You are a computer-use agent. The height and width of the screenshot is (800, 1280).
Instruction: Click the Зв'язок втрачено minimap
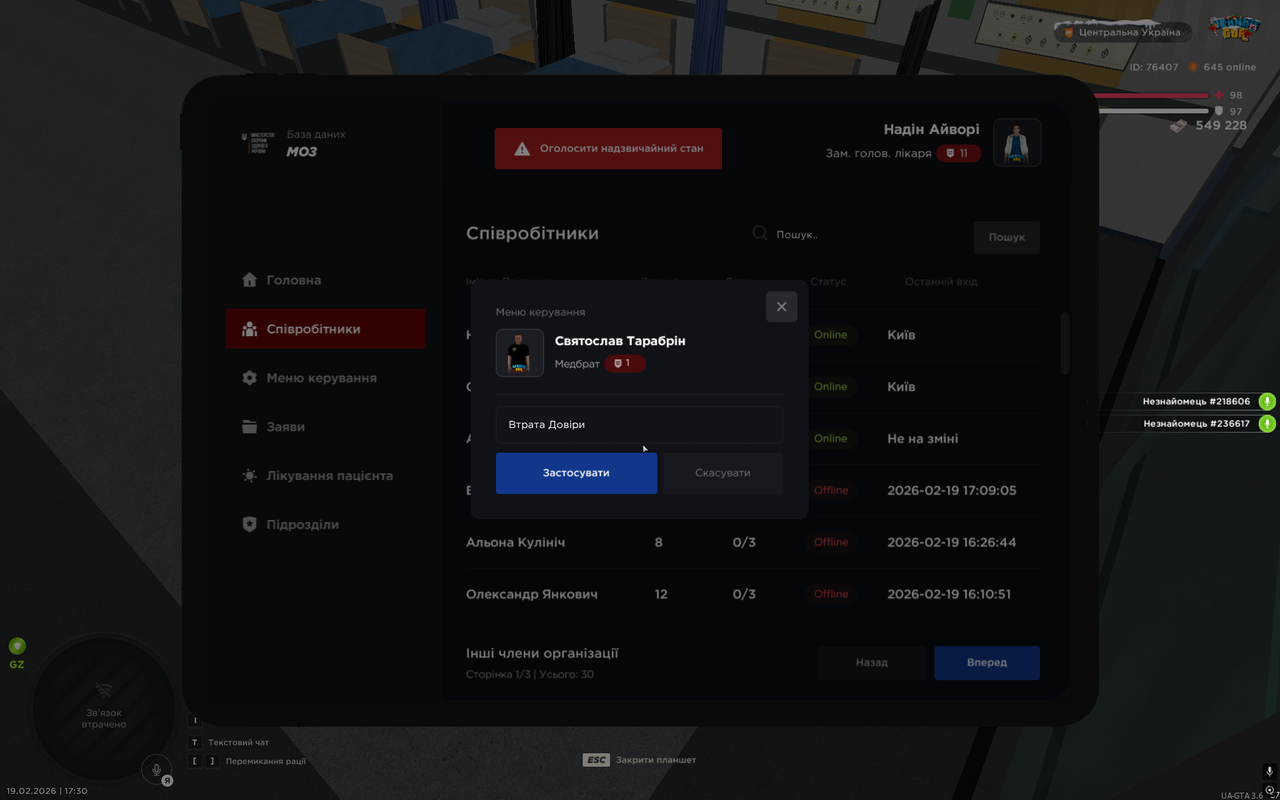pos(103,708)
